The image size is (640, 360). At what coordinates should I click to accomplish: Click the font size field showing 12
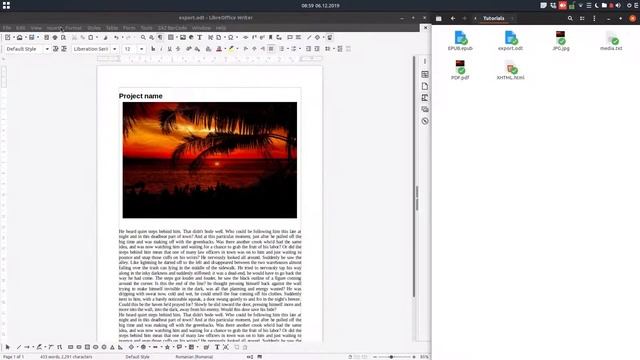point(131,49)
